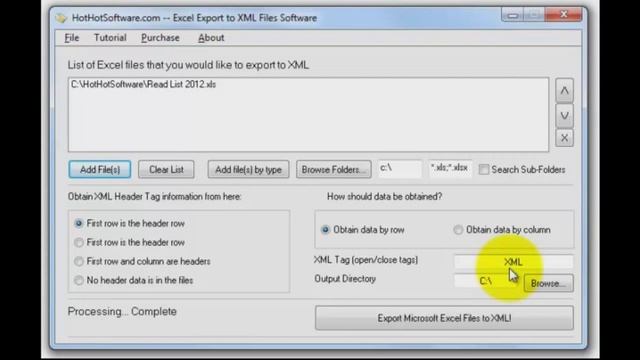
Task: Move selected file down with the arrow button
Action: pos(564,116)
